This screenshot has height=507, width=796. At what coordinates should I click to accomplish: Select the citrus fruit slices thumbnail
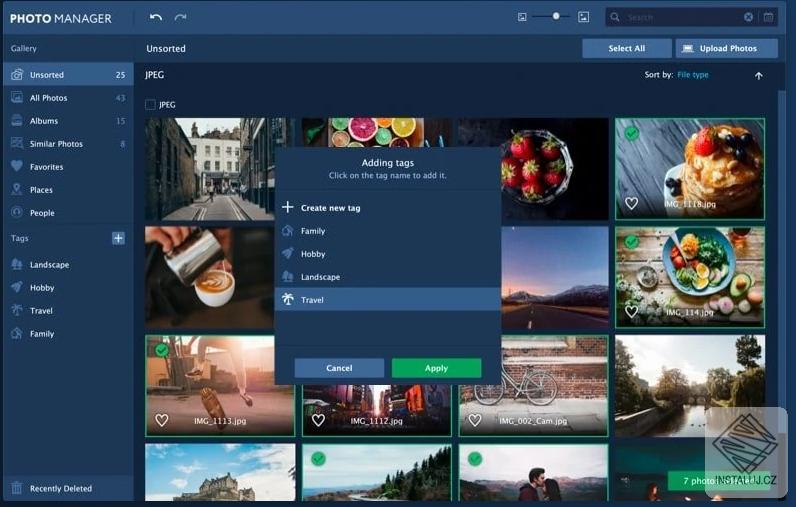pos(377,132)
